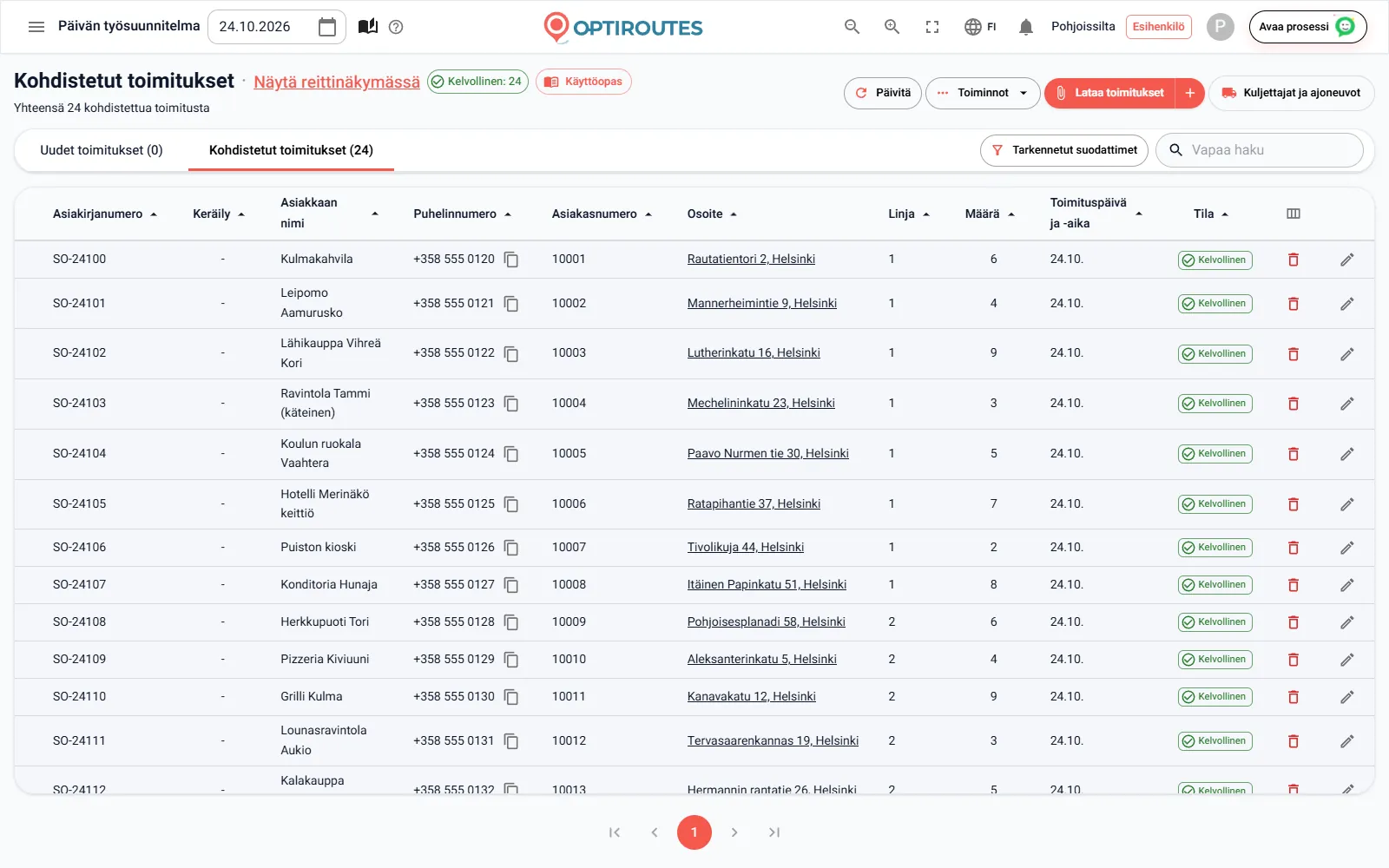Delete delivery SO-24103 with trash icon
Screen dimensions: 1389x868
[1293, 404]
